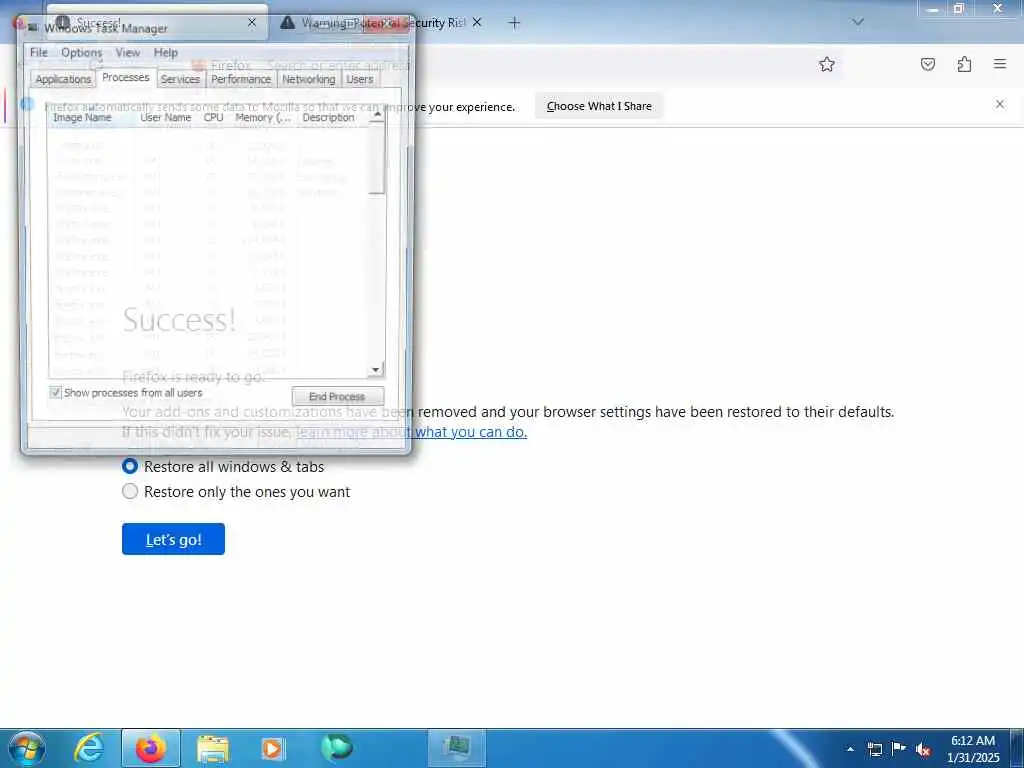Toggle Show processes from all users checkbox
This screenshot has width=1024, height=768.
56,392
